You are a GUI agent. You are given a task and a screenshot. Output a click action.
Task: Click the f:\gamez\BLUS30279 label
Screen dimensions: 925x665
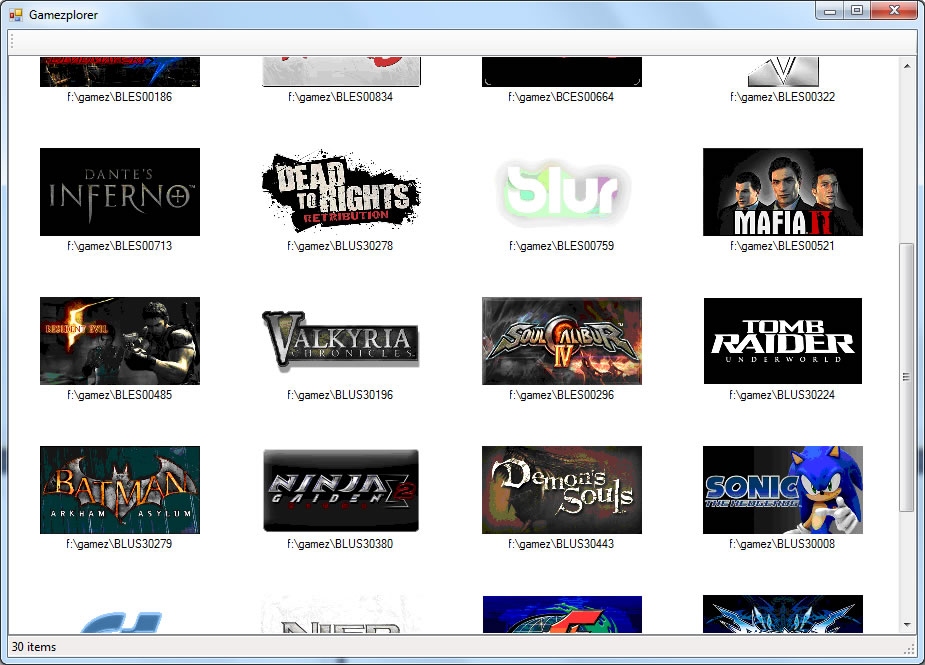(x=120, y=544)
